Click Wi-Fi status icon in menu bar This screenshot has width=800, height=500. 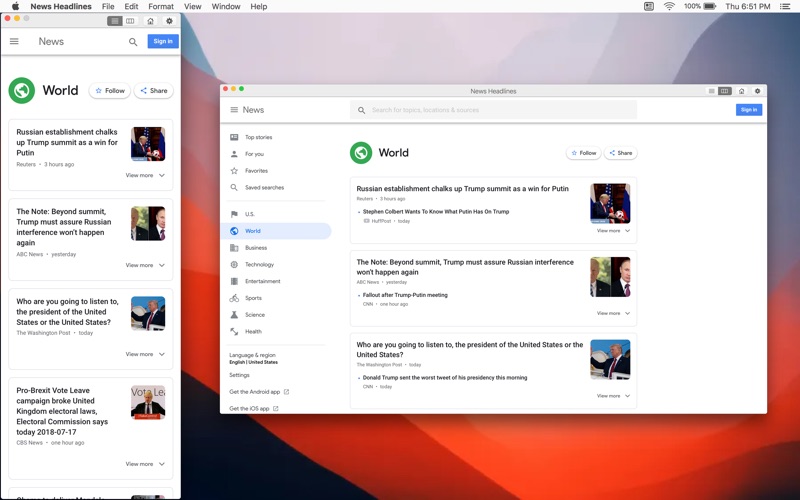pyautogui.click(x=669, y=6)
